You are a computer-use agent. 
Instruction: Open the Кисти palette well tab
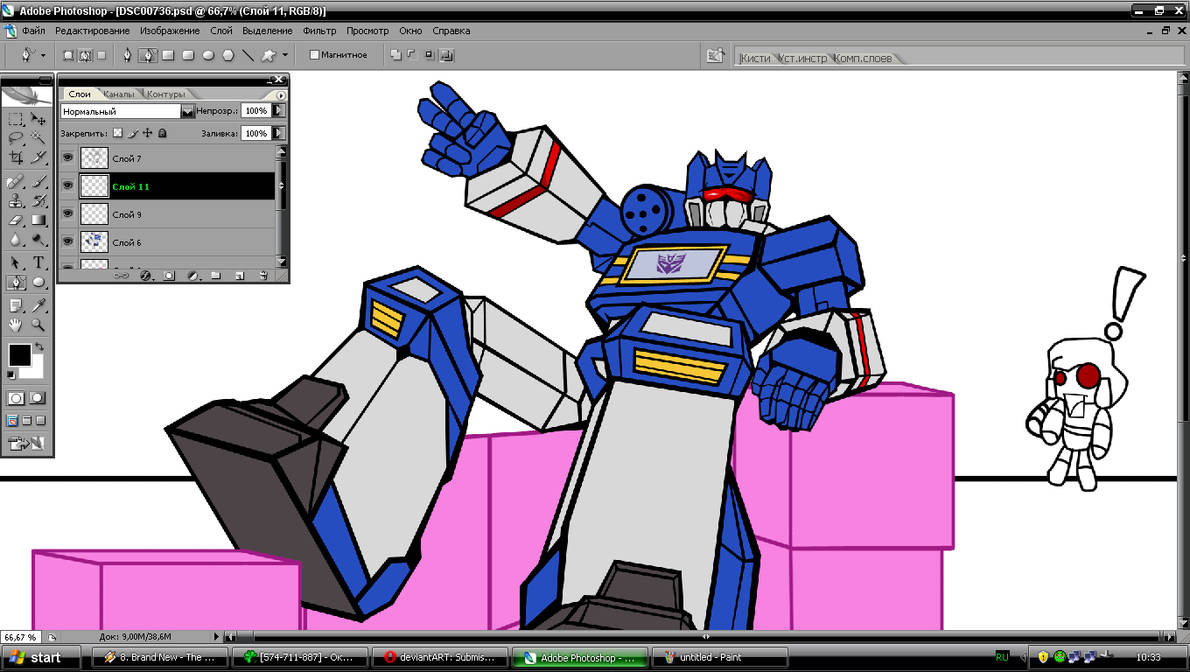point(755,58)
